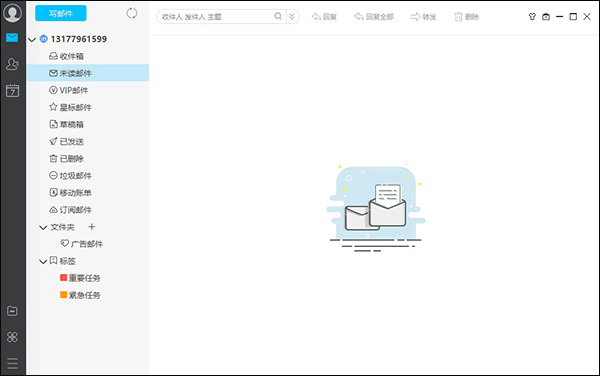Image resolution: width=600 pixels, height=376 pixels.
Task: Click the 收件箱 tray icon
Action: (54, 56)
